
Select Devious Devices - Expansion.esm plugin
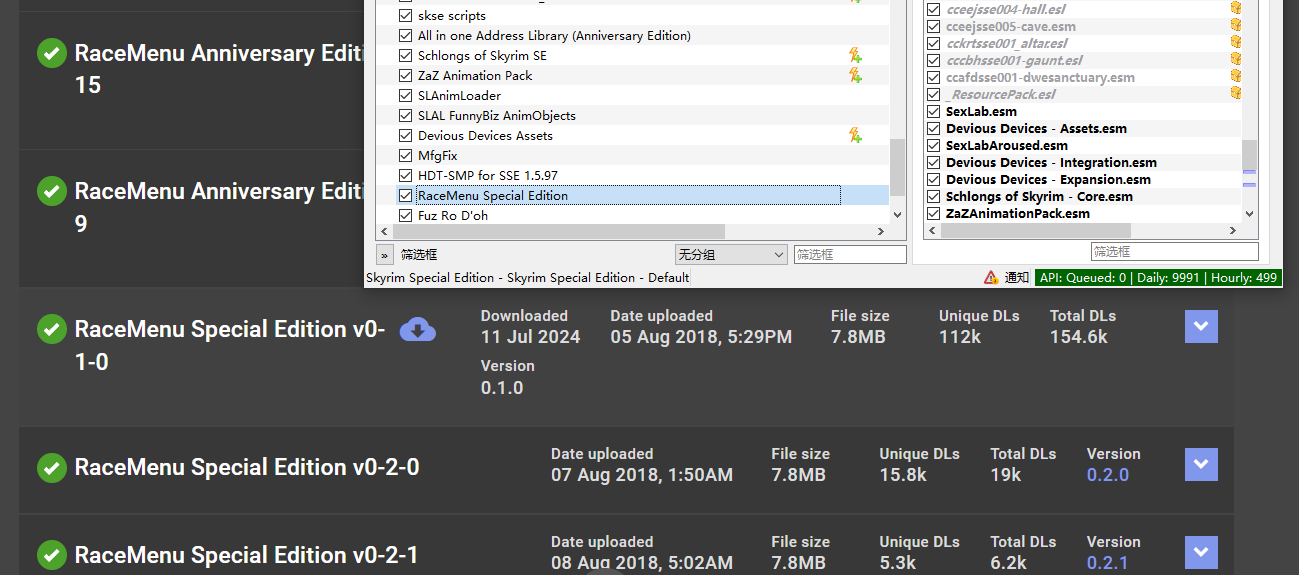(1048, 180)
